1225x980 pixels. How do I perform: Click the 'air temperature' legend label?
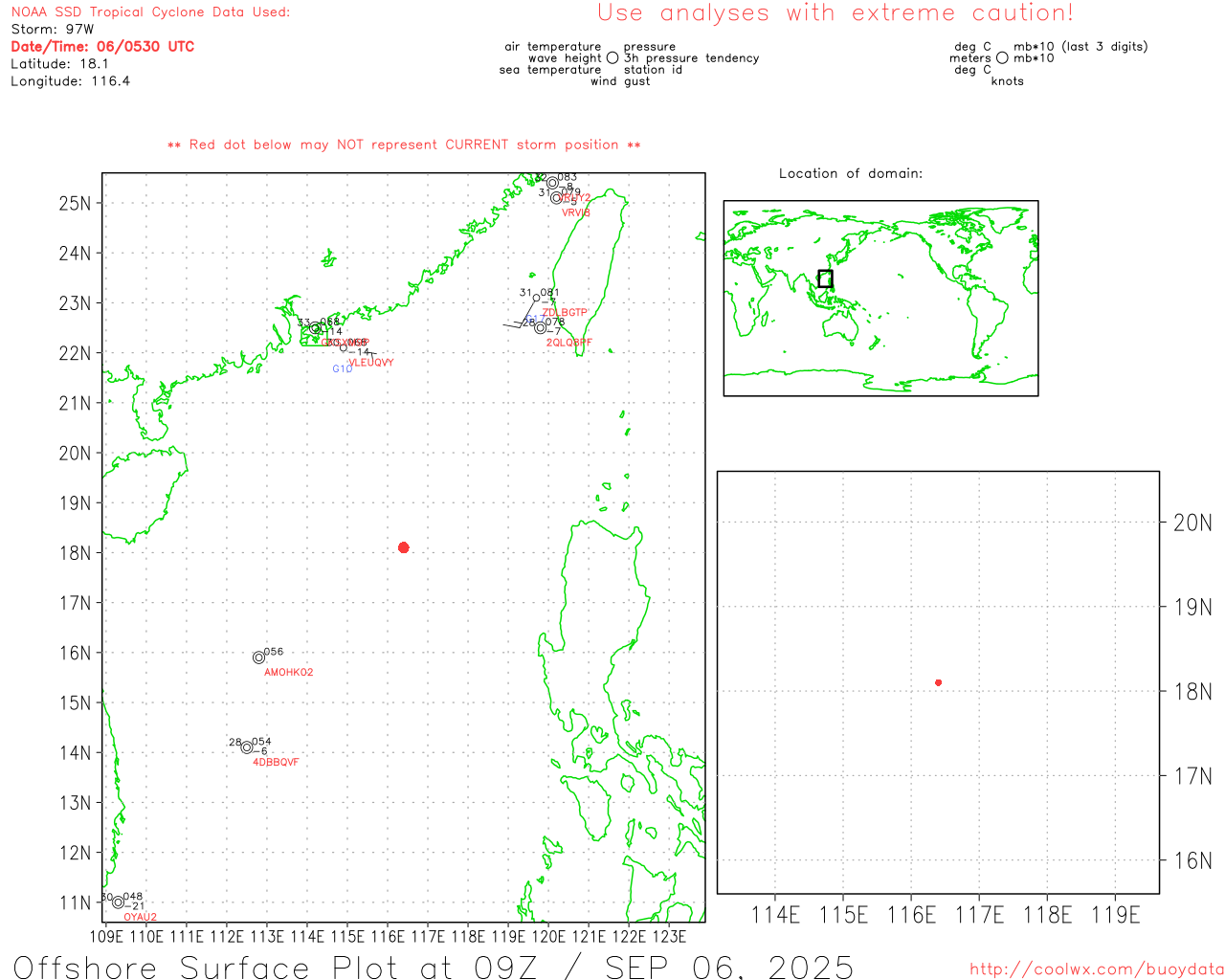pyautogui.click(x=553, y=47)
